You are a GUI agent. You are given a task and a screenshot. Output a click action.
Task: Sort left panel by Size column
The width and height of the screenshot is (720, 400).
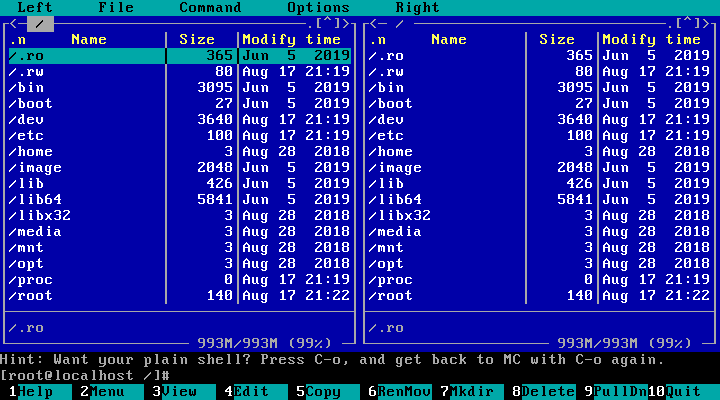coord(197,39)
